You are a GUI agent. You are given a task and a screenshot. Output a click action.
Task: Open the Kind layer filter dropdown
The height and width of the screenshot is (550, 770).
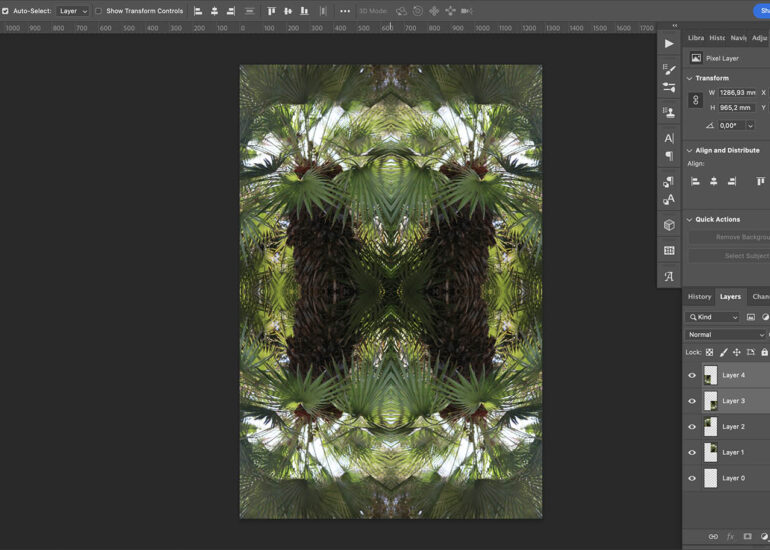tap(712, 317)
